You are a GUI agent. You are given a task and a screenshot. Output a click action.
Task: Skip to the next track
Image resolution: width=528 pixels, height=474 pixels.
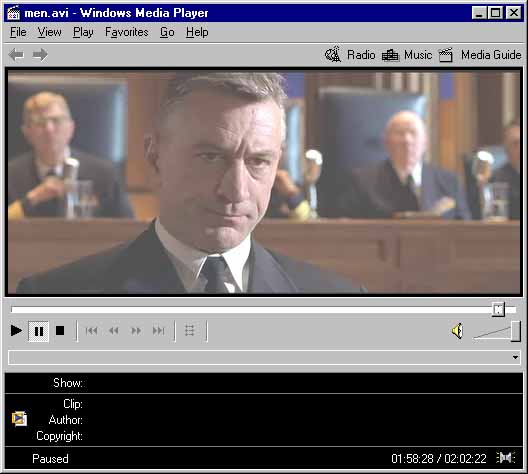click(158, 331)
